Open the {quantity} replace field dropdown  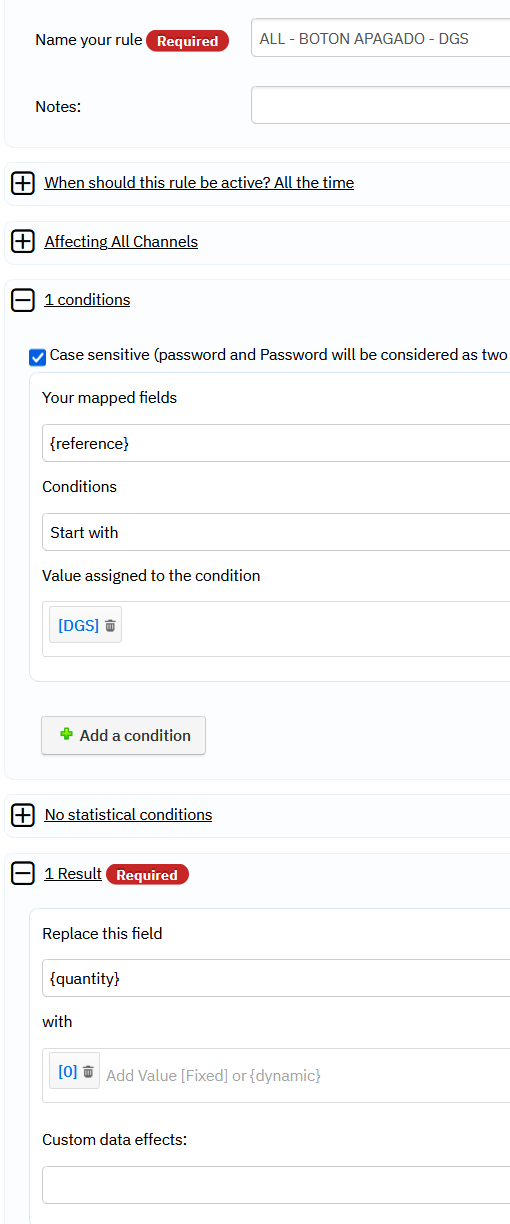point(276,978)
